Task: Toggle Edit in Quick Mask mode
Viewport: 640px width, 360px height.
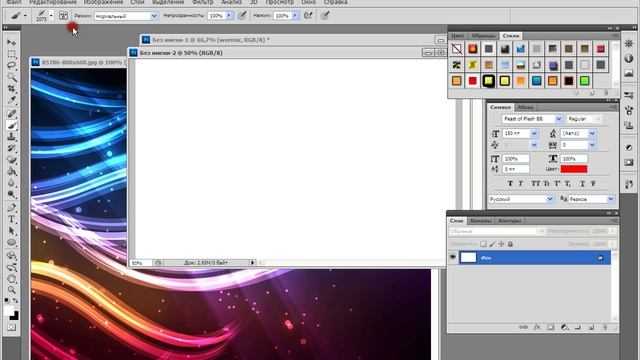Action: pyautogui.click(x=11, y=328)
